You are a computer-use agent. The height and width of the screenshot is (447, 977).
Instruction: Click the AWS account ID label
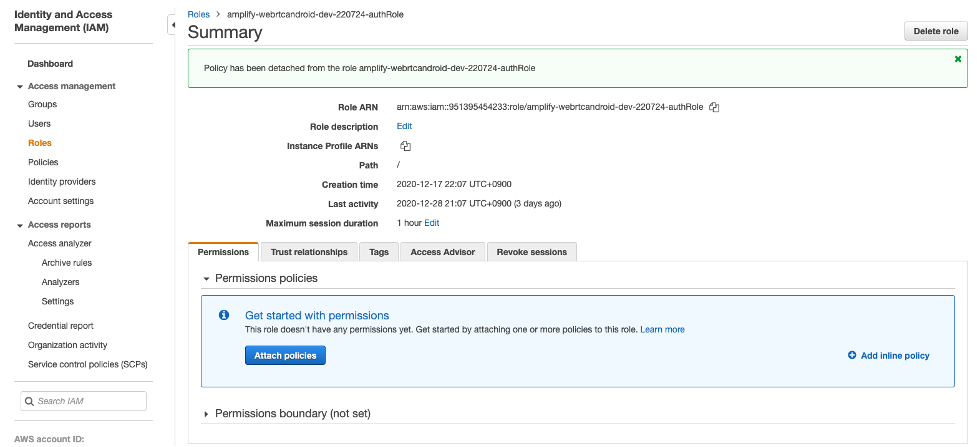pos(49,439)
